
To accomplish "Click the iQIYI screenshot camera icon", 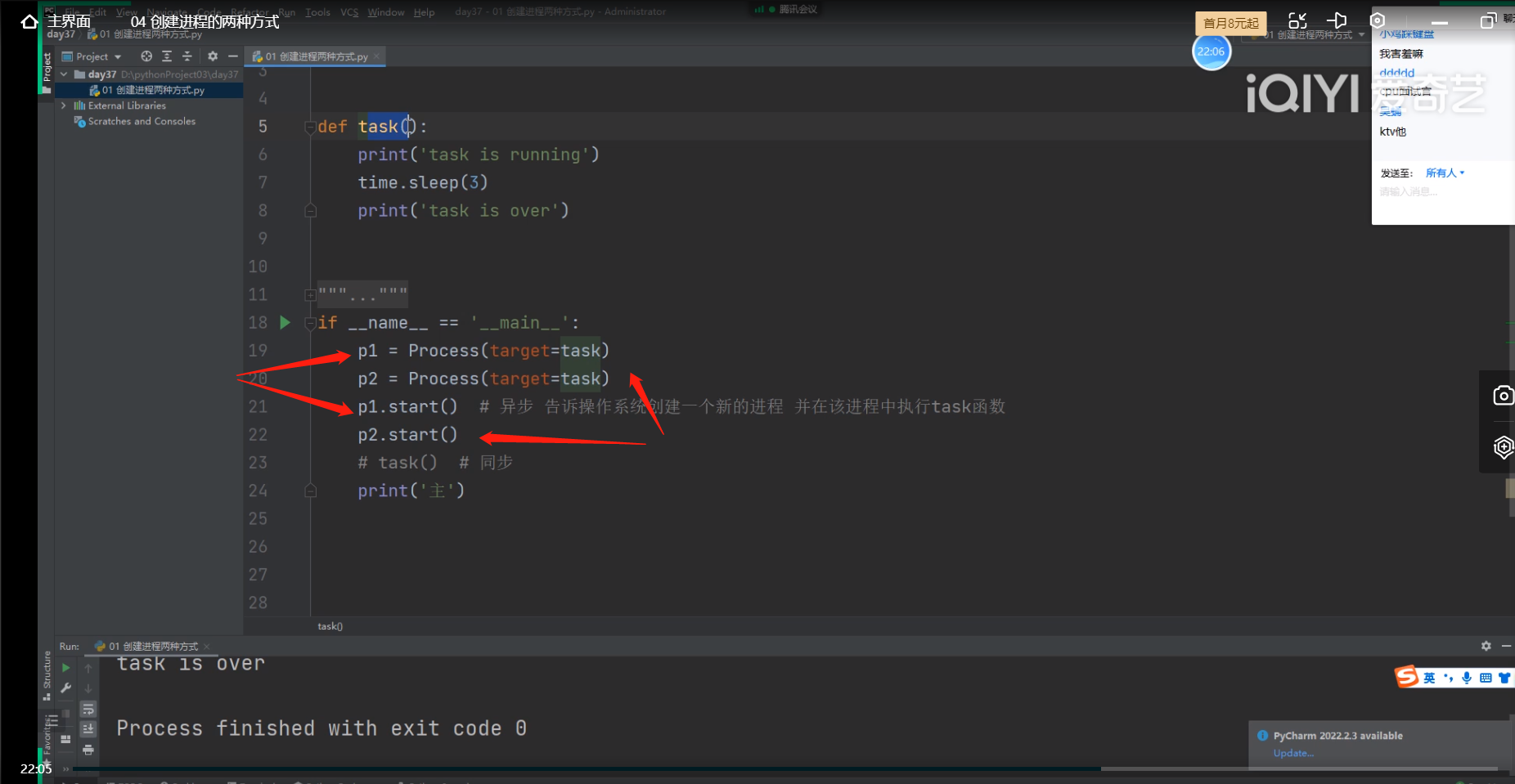I will tap(1503, 396).
